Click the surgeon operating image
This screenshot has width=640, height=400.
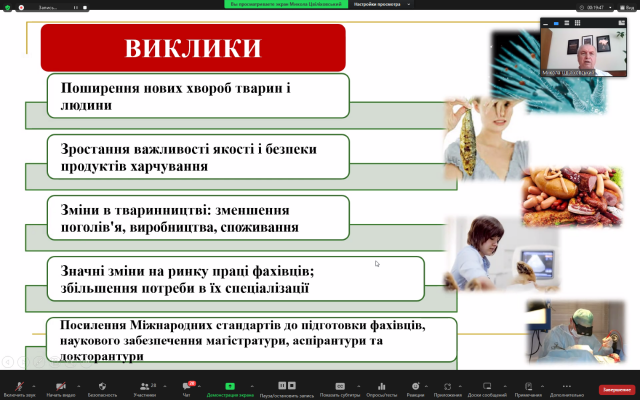(576, 331)
